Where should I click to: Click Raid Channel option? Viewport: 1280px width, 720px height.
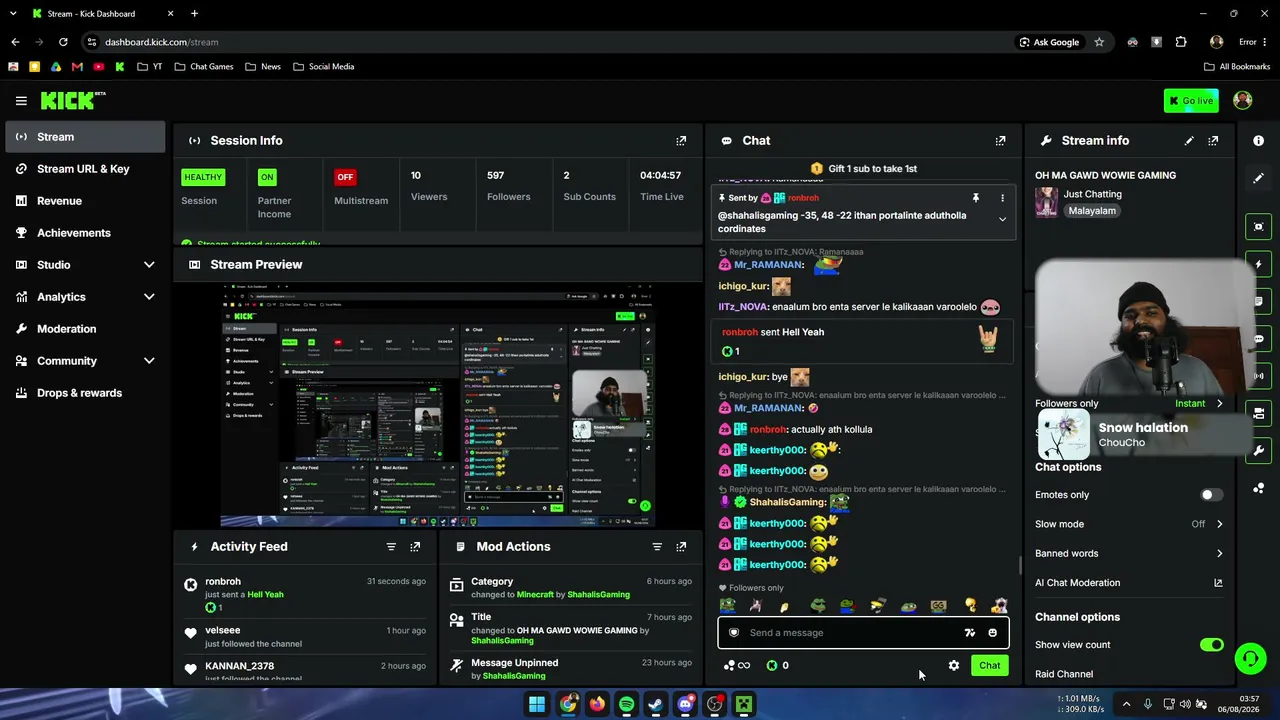click(x=1064, y=674)
